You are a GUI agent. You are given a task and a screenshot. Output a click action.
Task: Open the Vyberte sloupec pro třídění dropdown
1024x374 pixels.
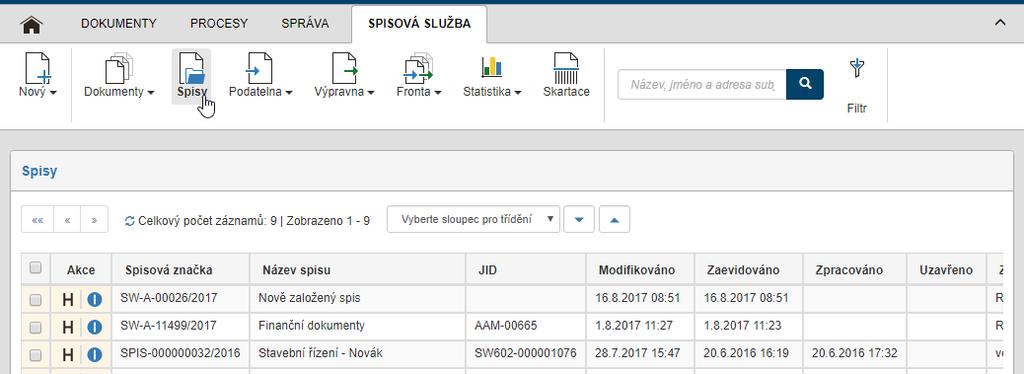[473, 219]
